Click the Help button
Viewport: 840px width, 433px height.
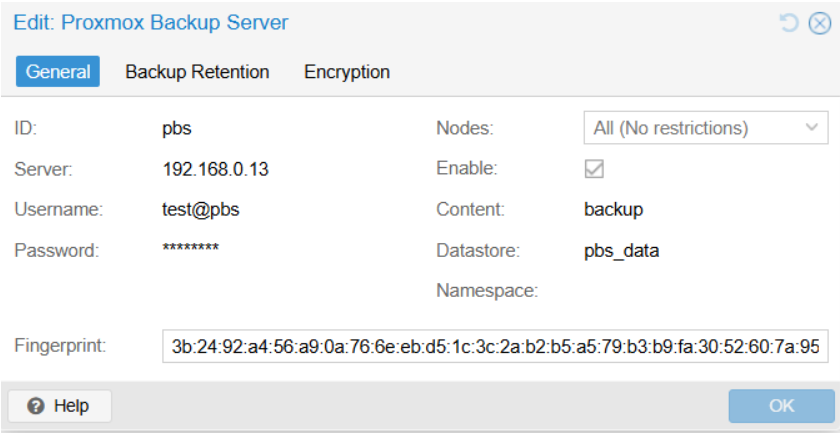click(59, 406)
